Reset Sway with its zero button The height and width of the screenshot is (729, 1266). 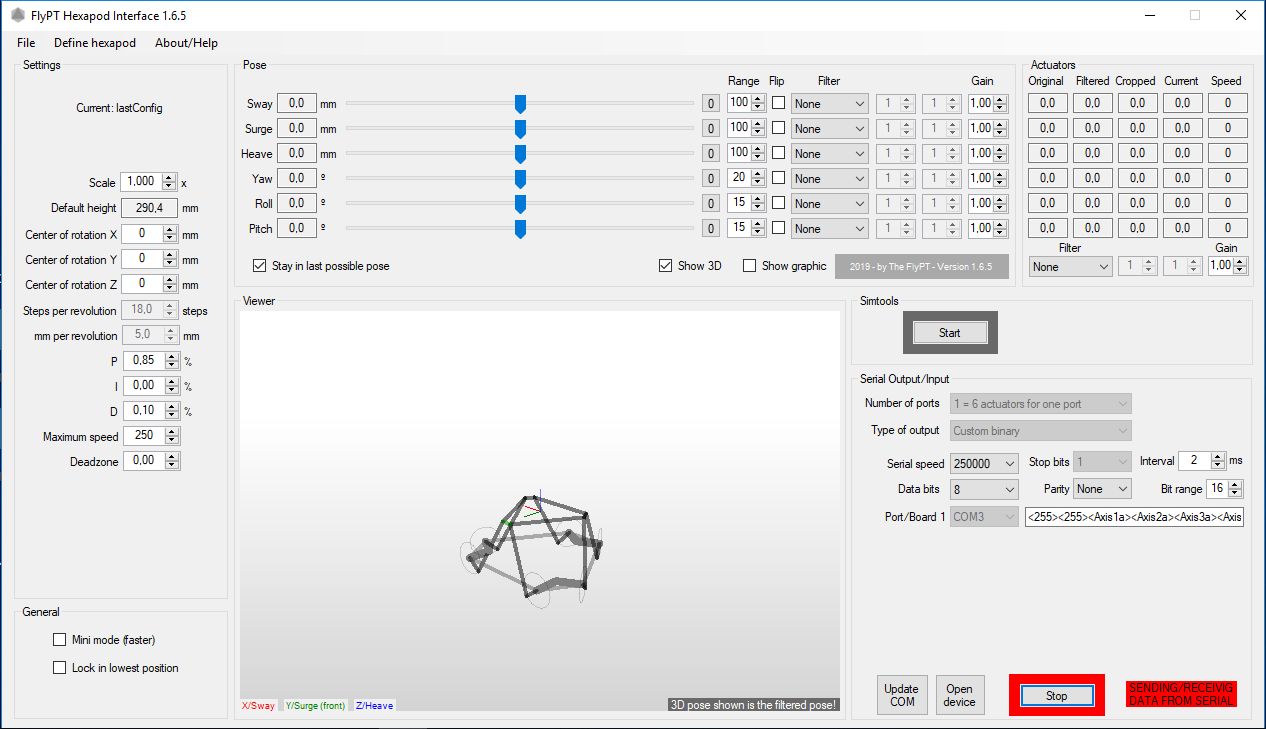[x=710, y=103]
